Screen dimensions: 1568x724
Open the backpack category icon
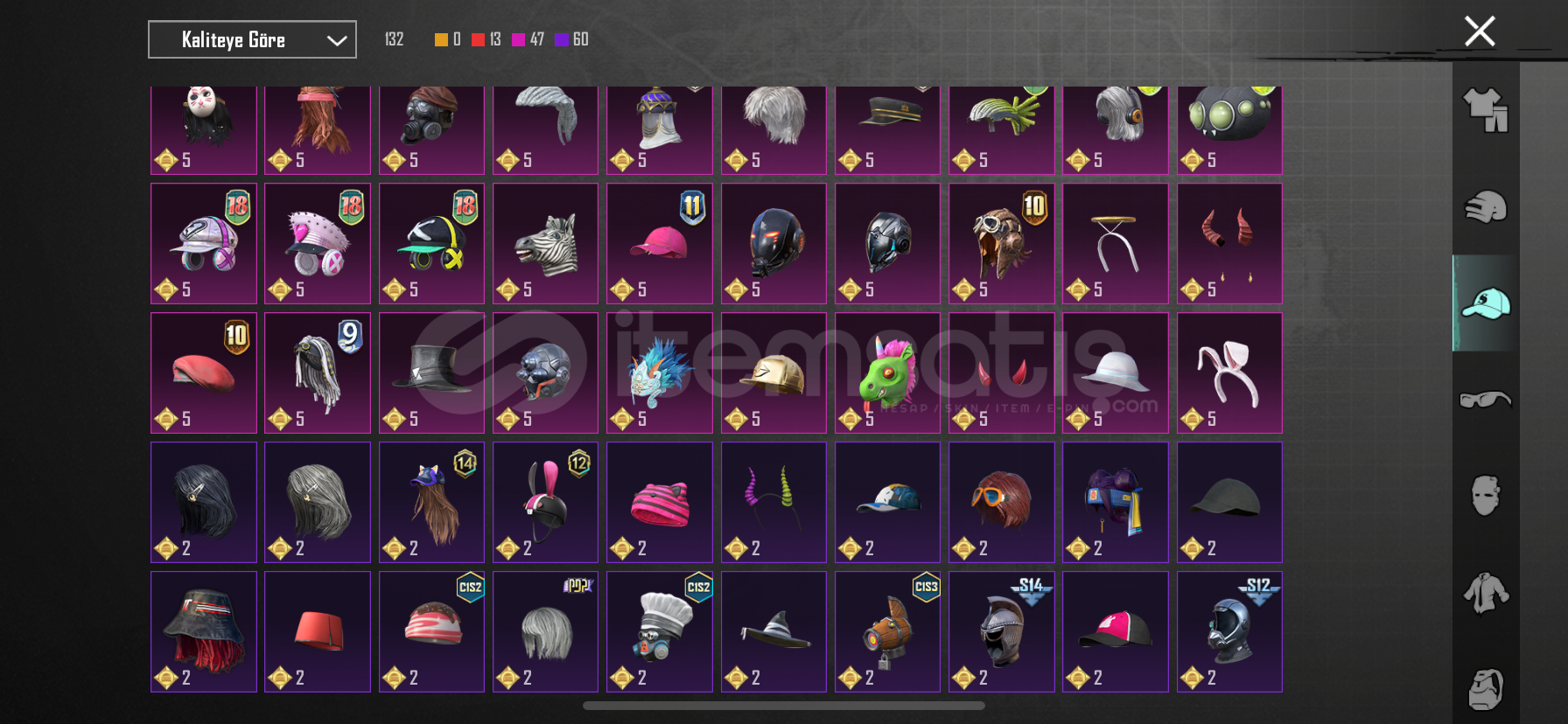pos(1486,689)
